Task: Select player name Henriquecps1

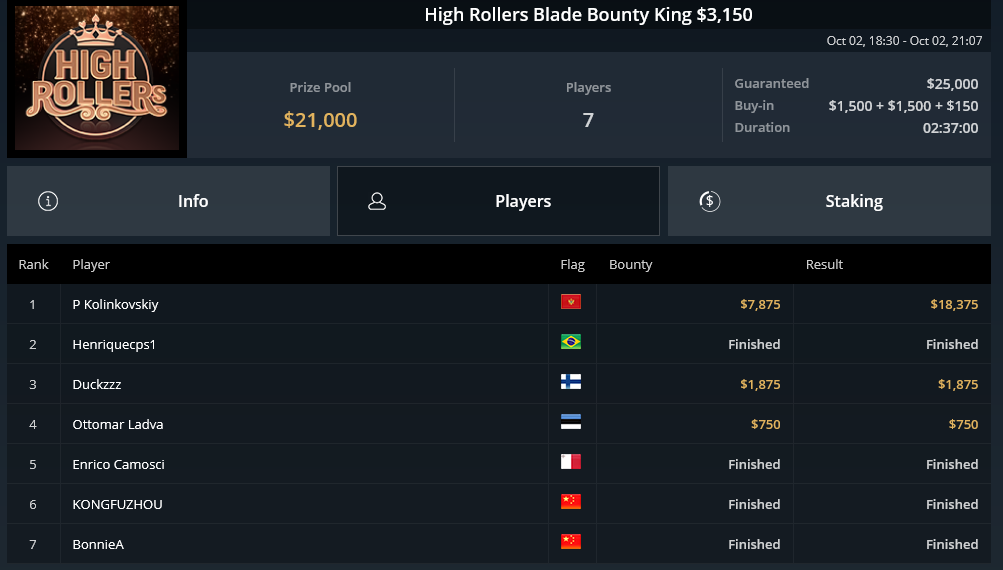Action: coord(114,344)
